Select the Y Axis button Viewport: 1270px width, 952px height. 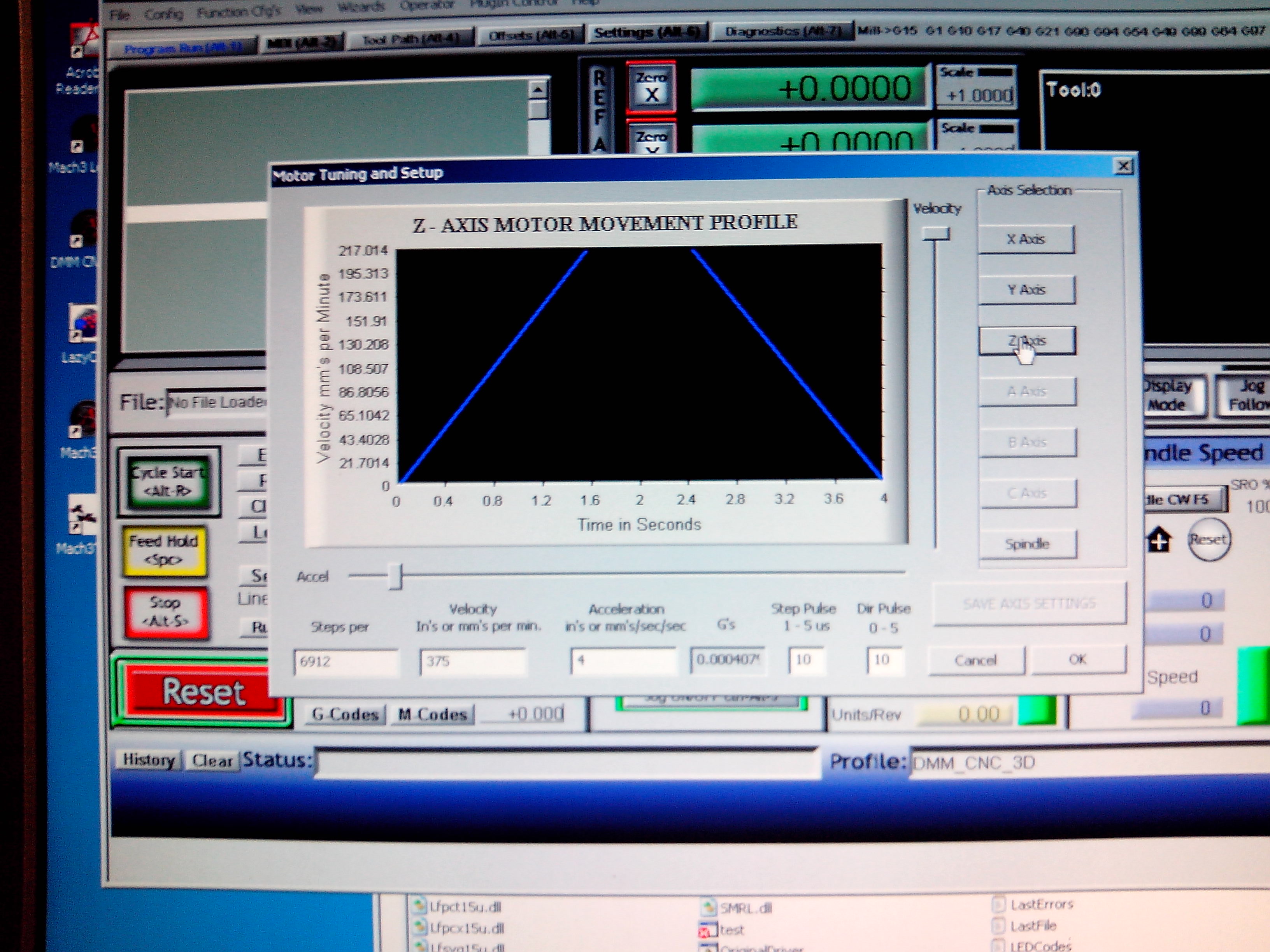[1026, 290]
